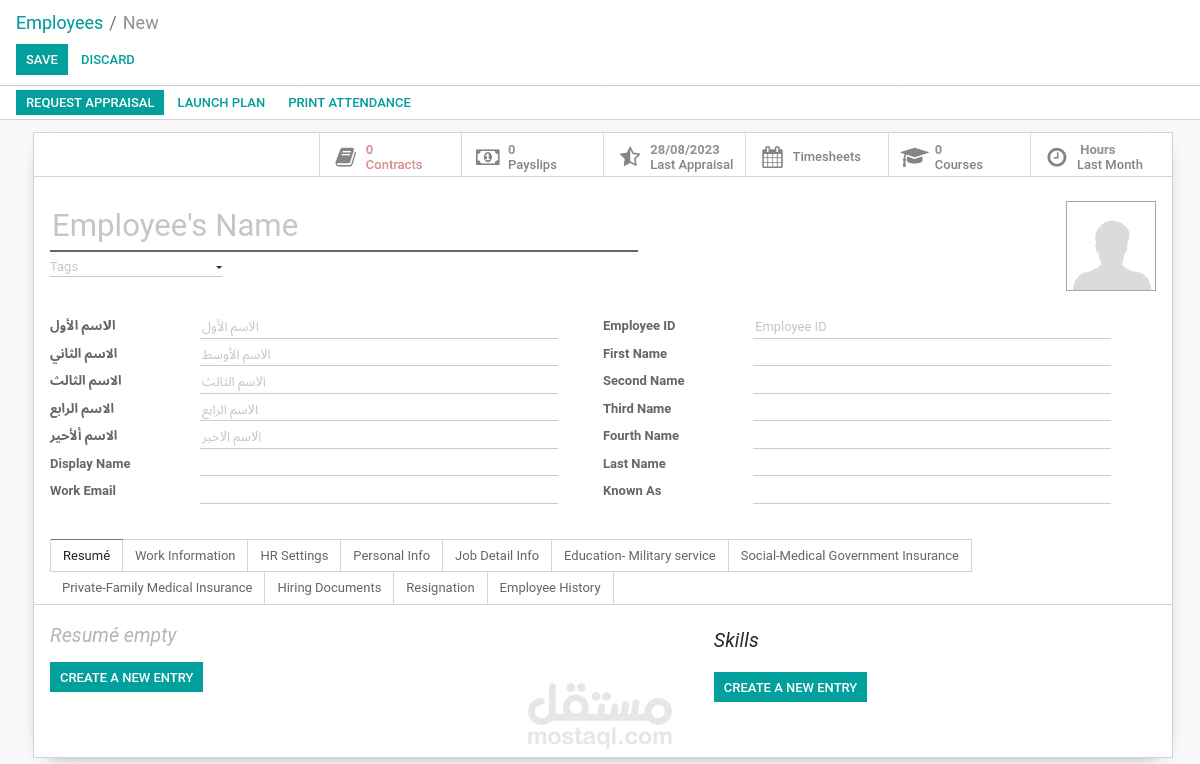The image size is (1200, 764).
Task: Open the Last Appraisal 28/08/2023 stat button
Action: point(675,156)
